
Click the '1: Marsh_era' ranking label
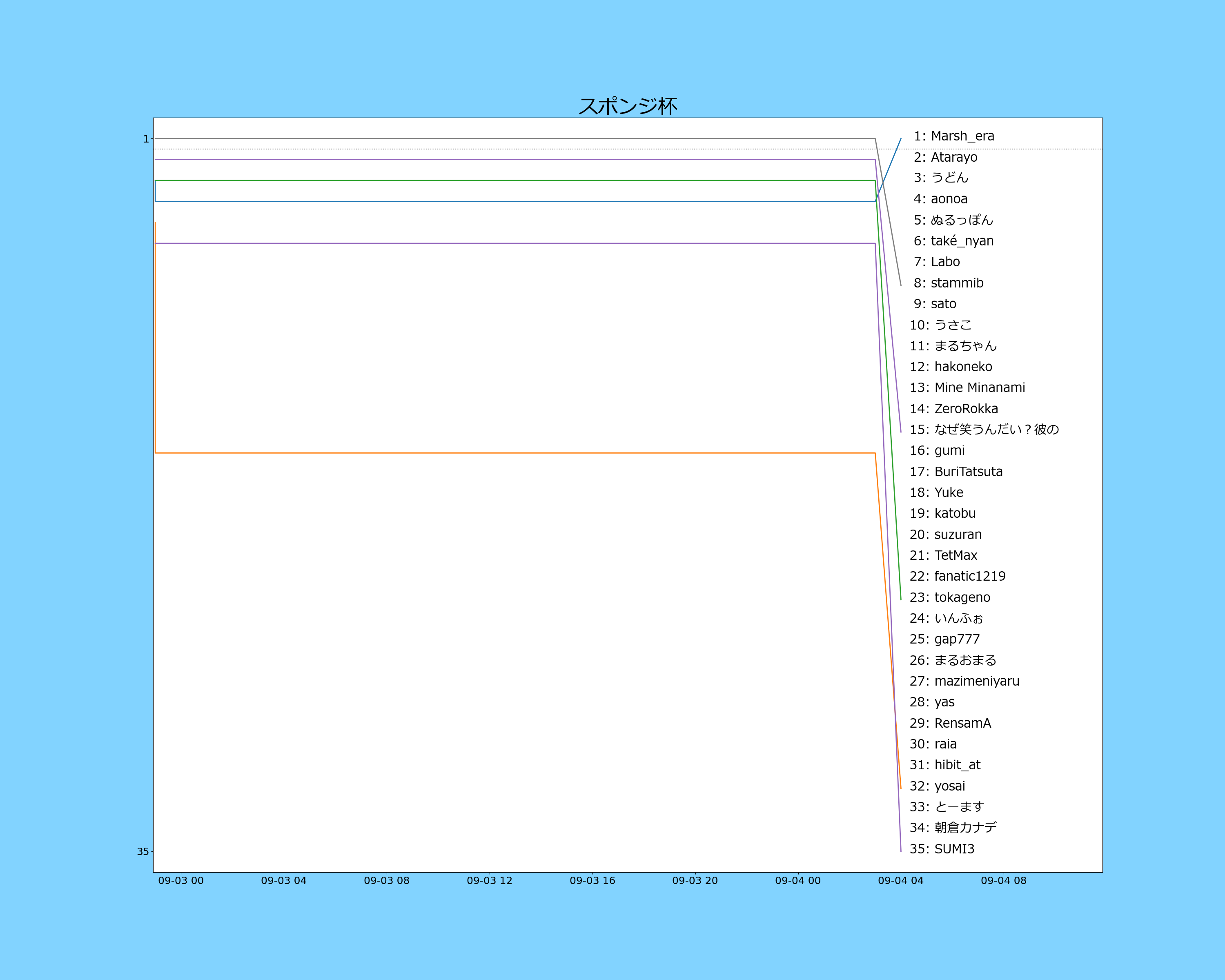coord(954,136)
